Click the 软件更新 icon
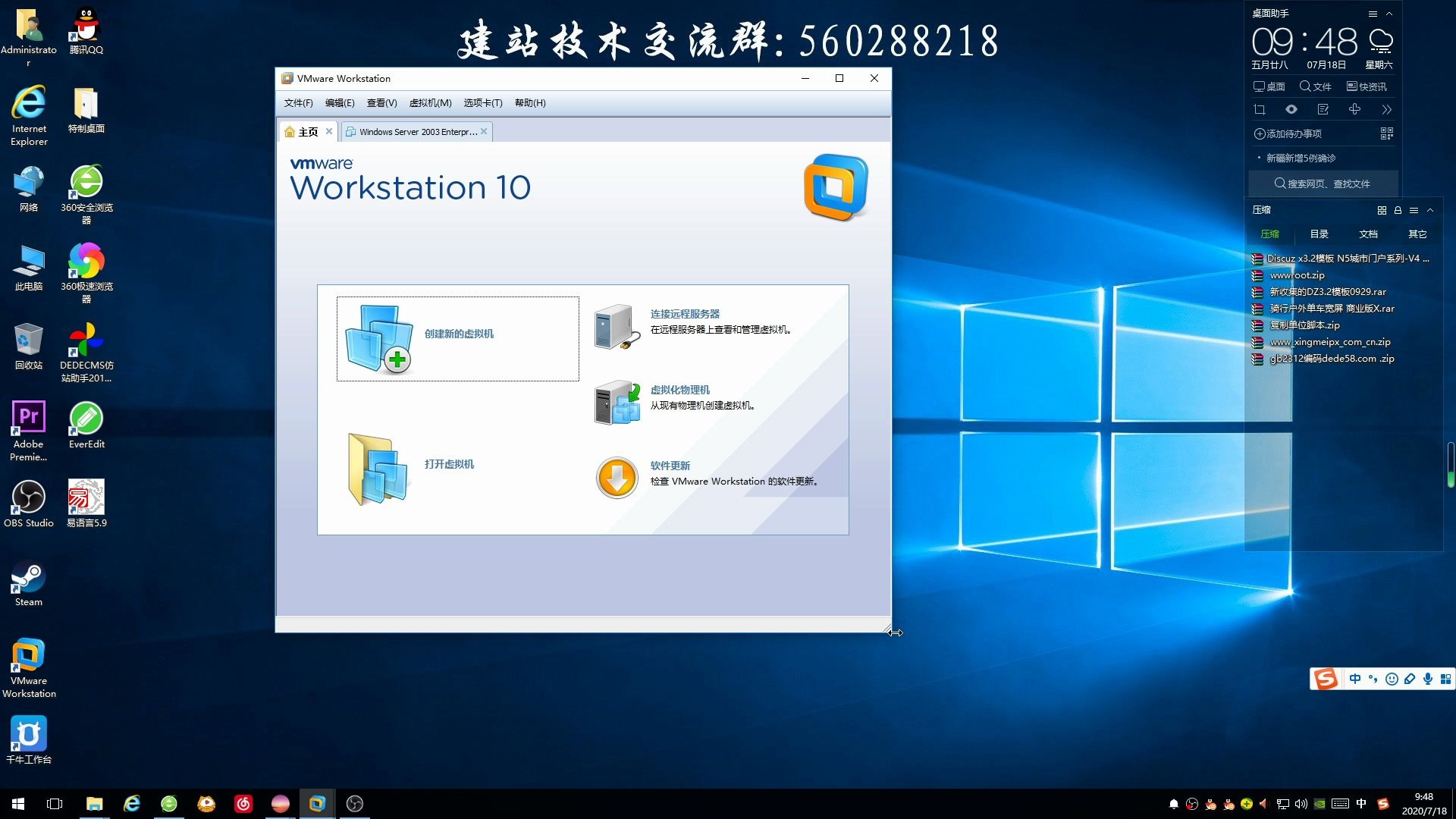Screen dimensions: 1456x819 click(614, 473)
